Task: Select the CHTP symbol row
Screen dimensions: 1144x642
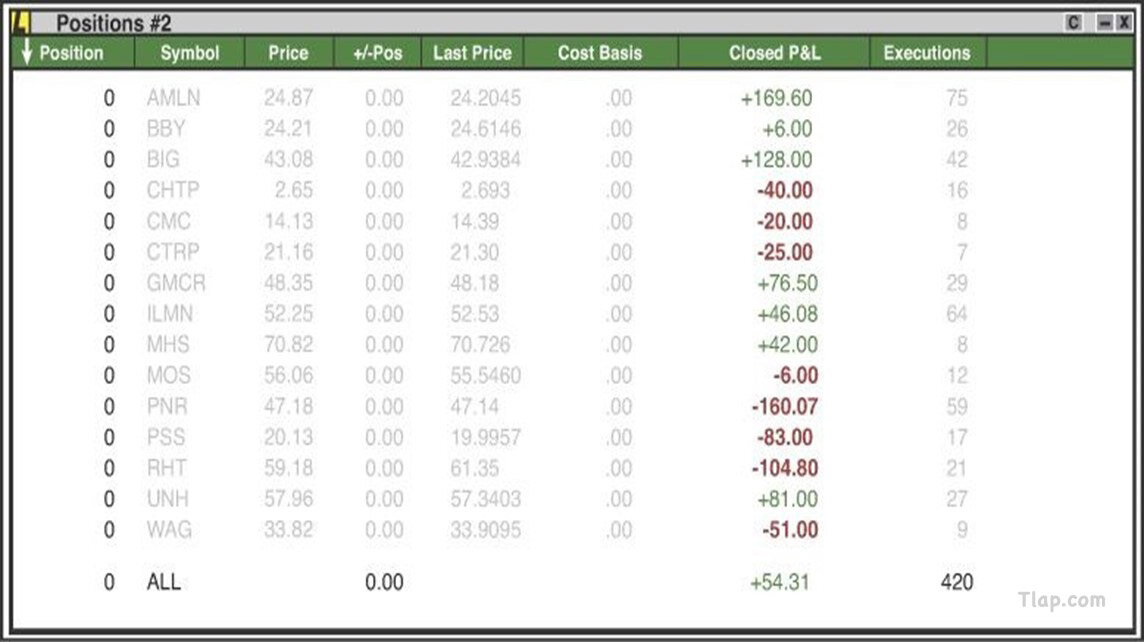Action: [173, 190]
